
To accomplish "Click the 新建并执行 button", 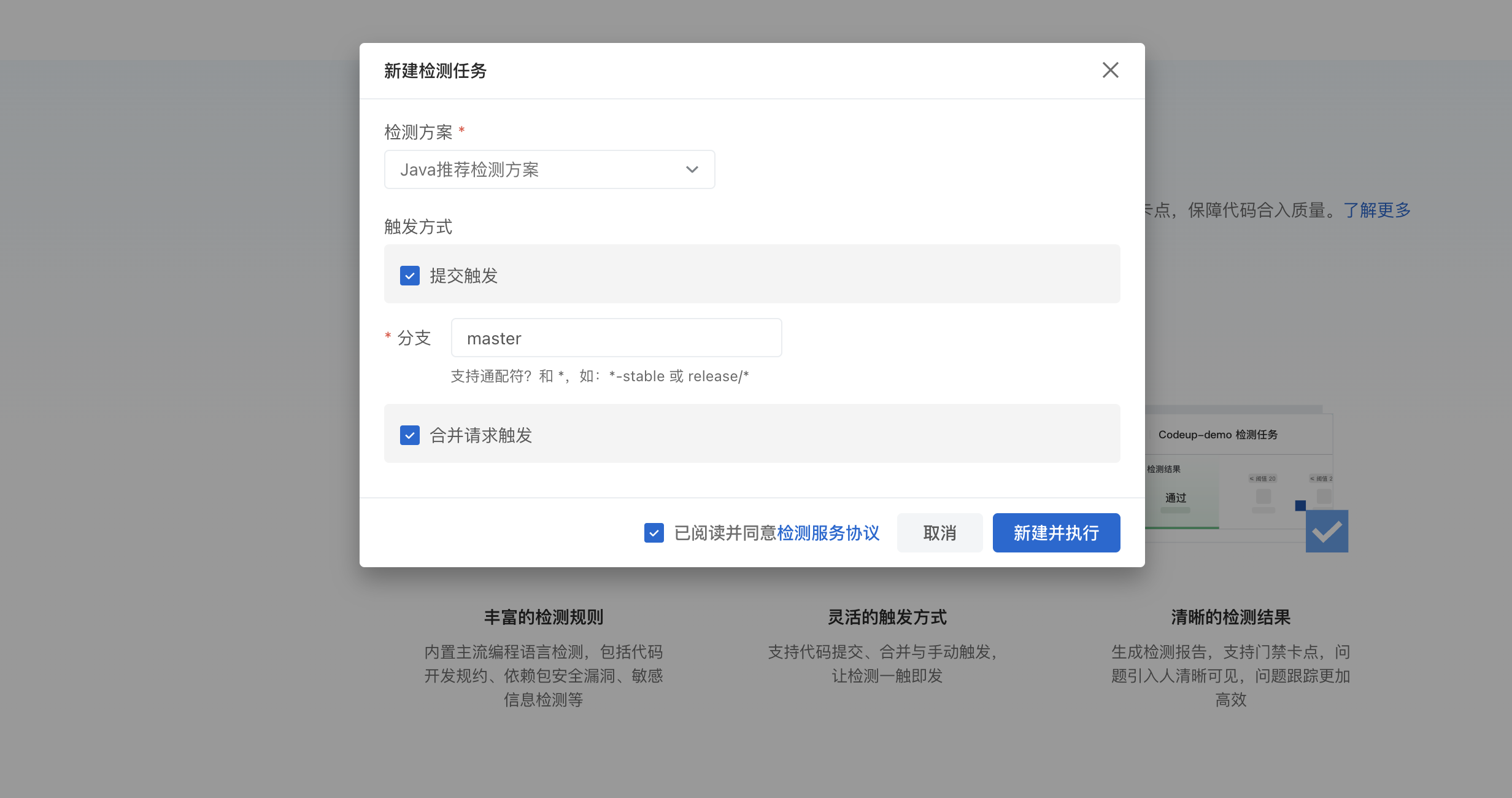I will (1056, 532).
